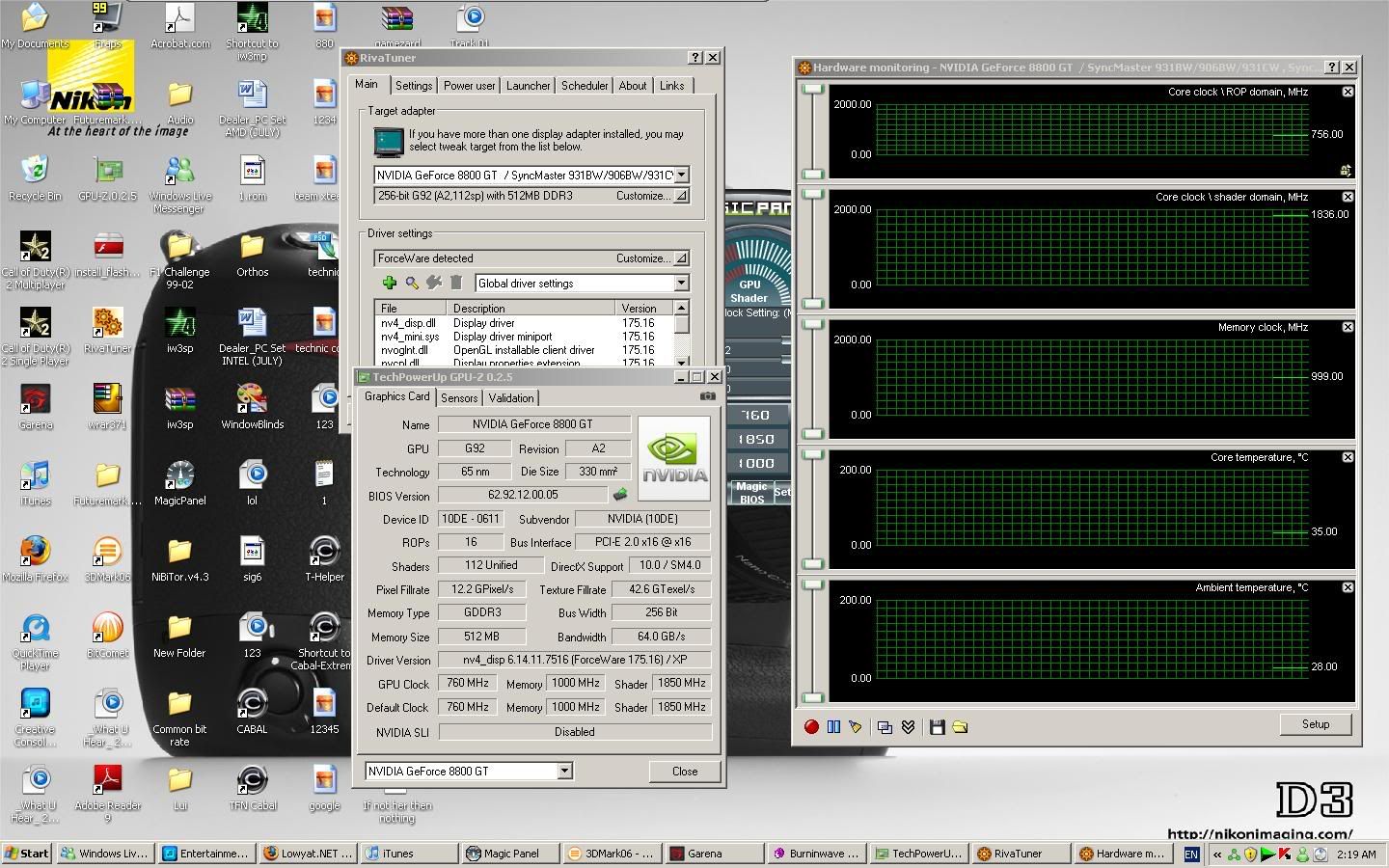Click the floppy disk save icon in Hardware monitoring

[x=937, y=727]
